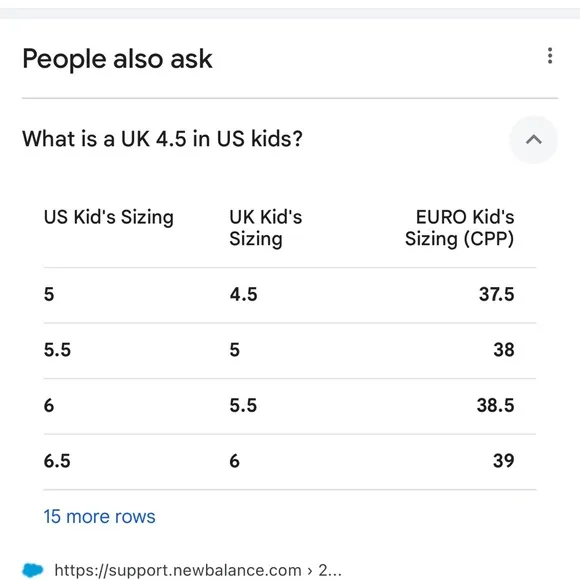Image resolution: width=580 pixels, height=580 pixels.
Task: Select the 'What is a UK 4.5' question
Action: click(x=162, y=139)
